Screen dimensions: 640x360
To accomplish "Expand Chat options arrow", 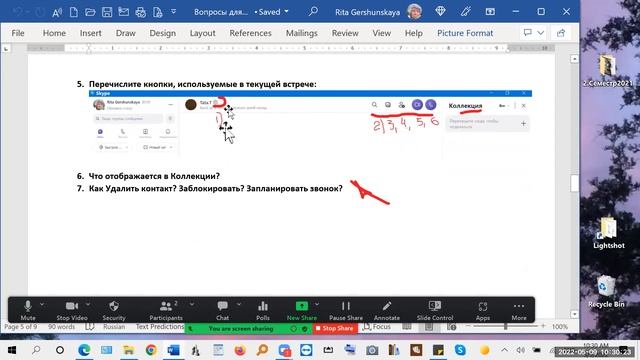I will pyautogui.click(x=239, y=304).
